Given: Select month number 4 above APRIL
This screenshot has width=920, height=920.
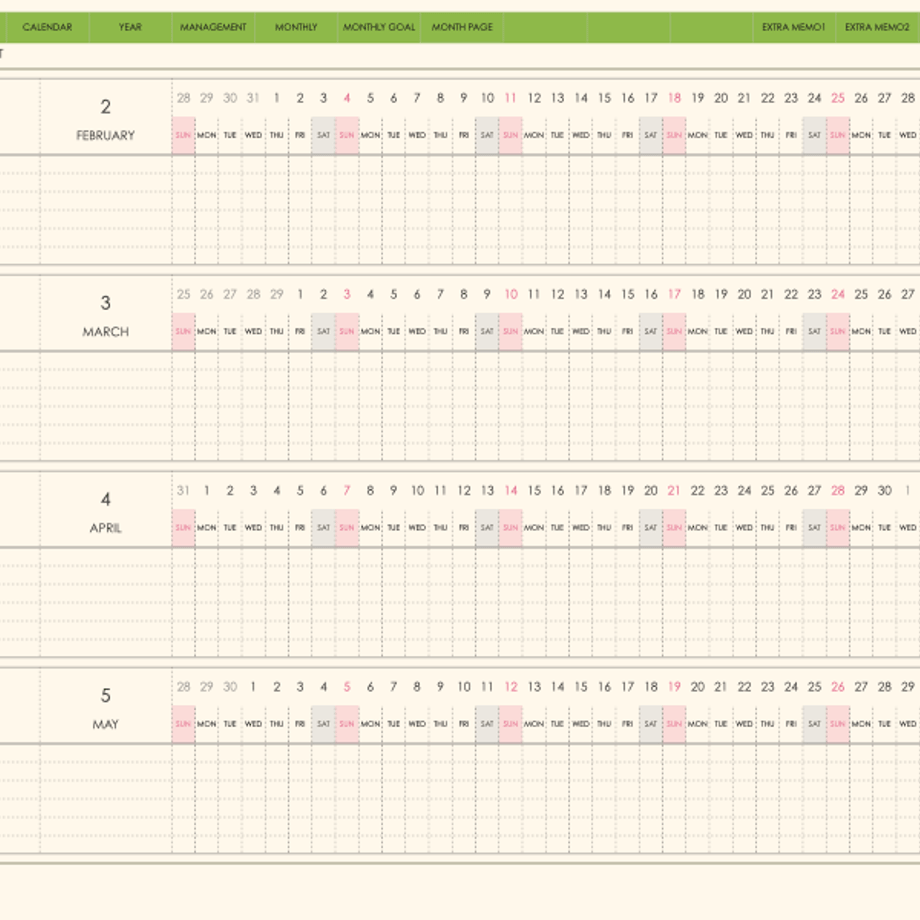Looking at the screenshot, I should pos(106,499).
